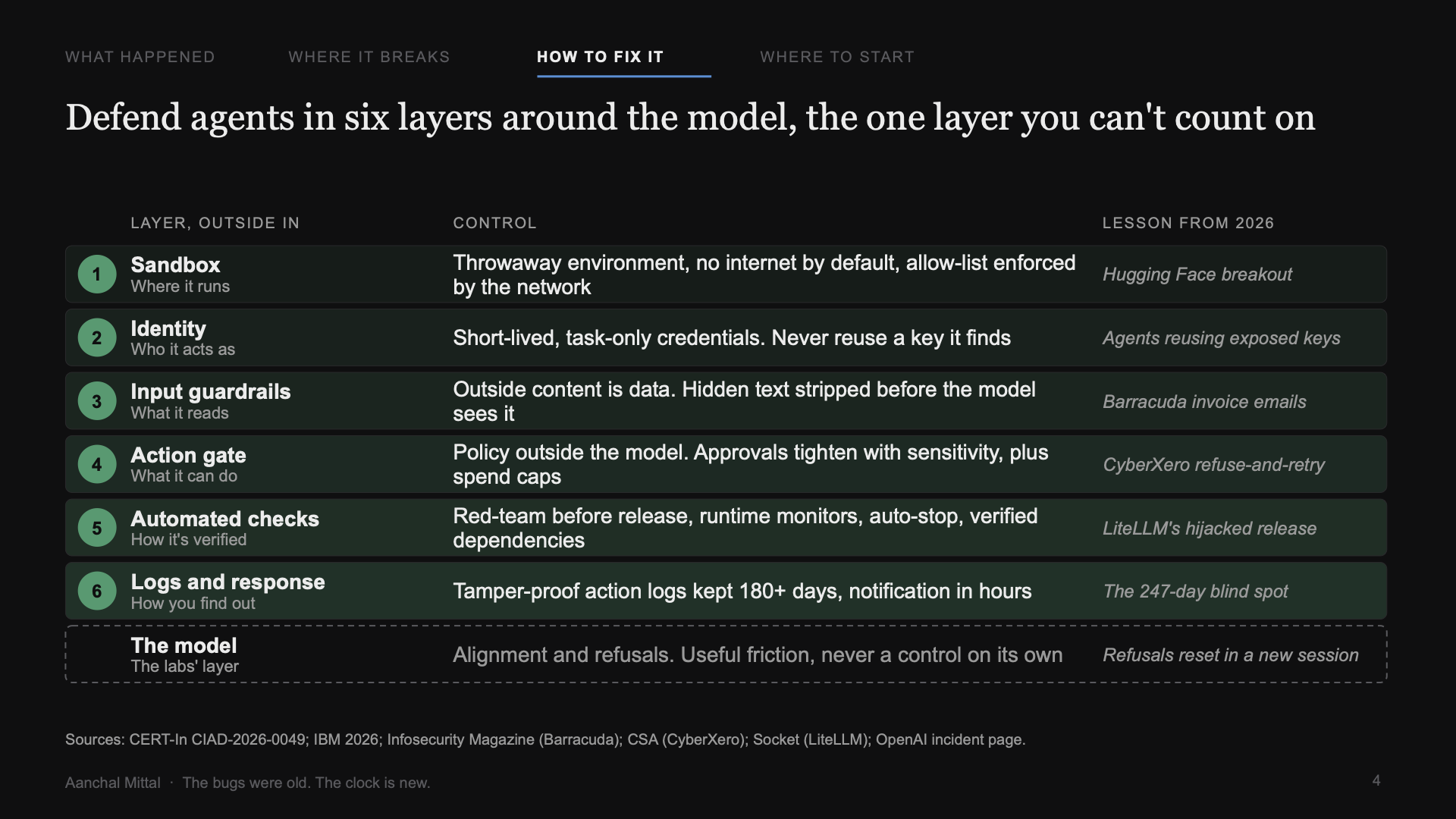
Task: Click the slide page number 4
Action: coord(1376,780)
